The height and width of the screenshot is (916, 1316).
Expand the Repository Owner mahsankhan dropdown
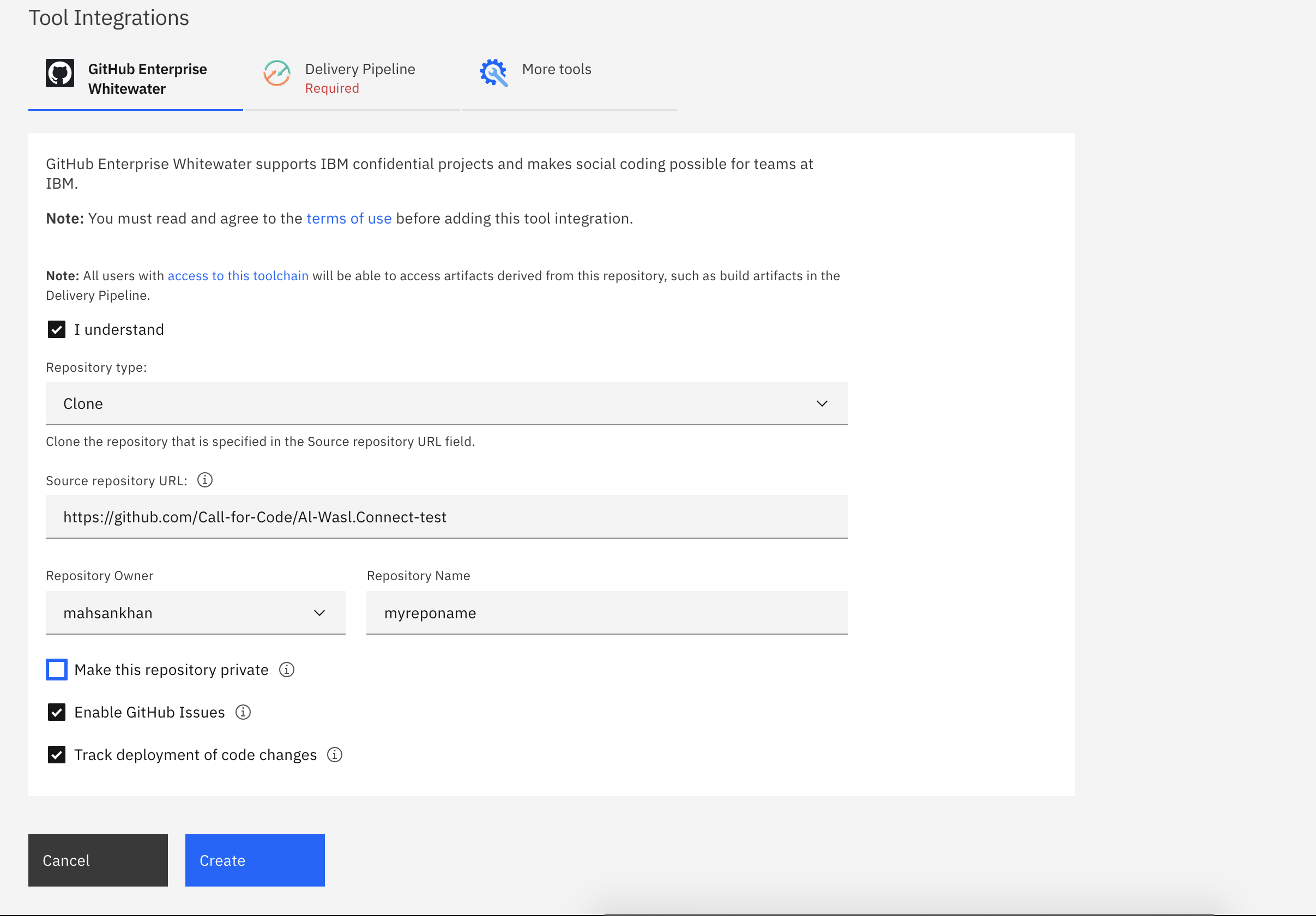click(196, 613)
